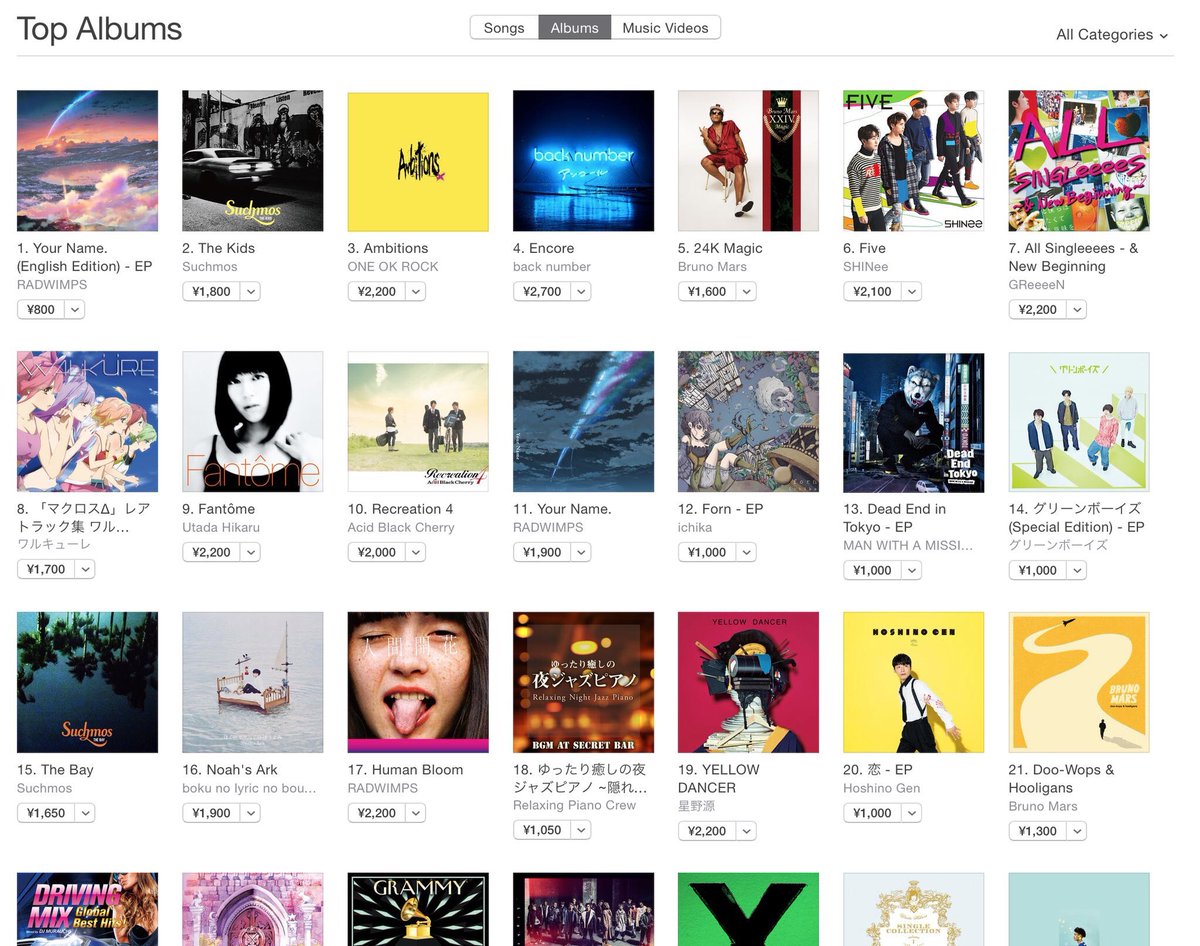Open Relaxing Night Jazz Piano cover

(583, 683)
